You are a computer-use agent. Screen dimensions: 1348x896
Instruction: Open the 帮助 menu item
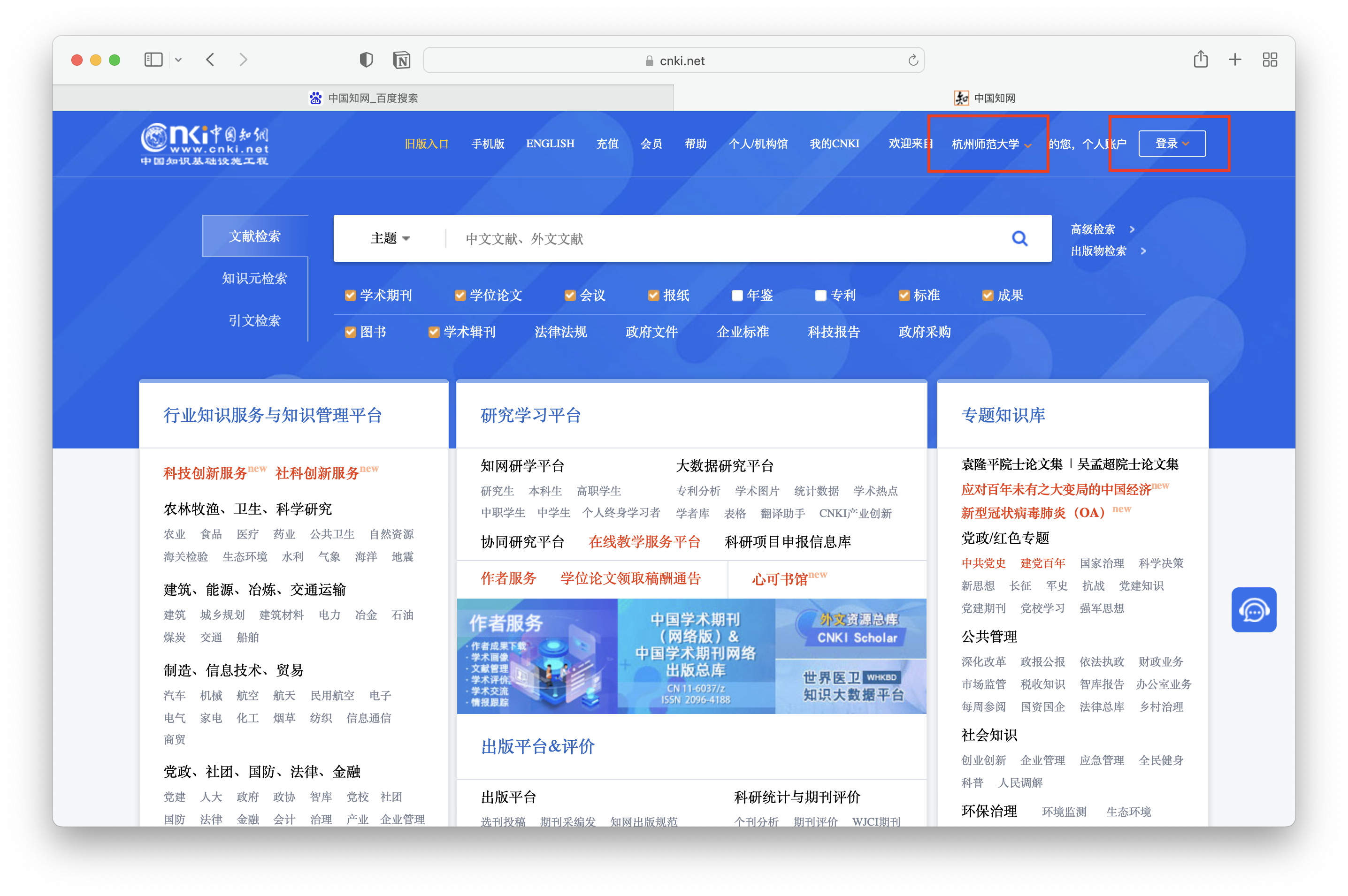[x=696, y=144]
